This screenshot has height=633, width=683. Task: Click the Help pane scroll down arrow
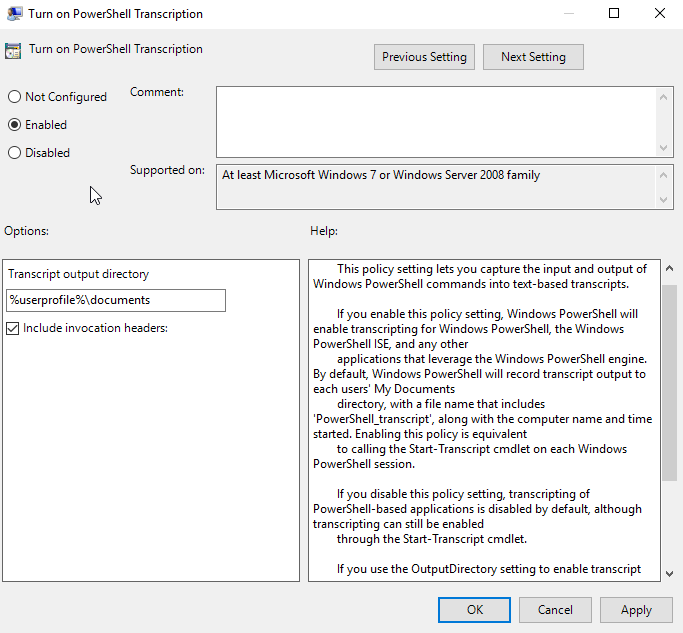point(669,574)
